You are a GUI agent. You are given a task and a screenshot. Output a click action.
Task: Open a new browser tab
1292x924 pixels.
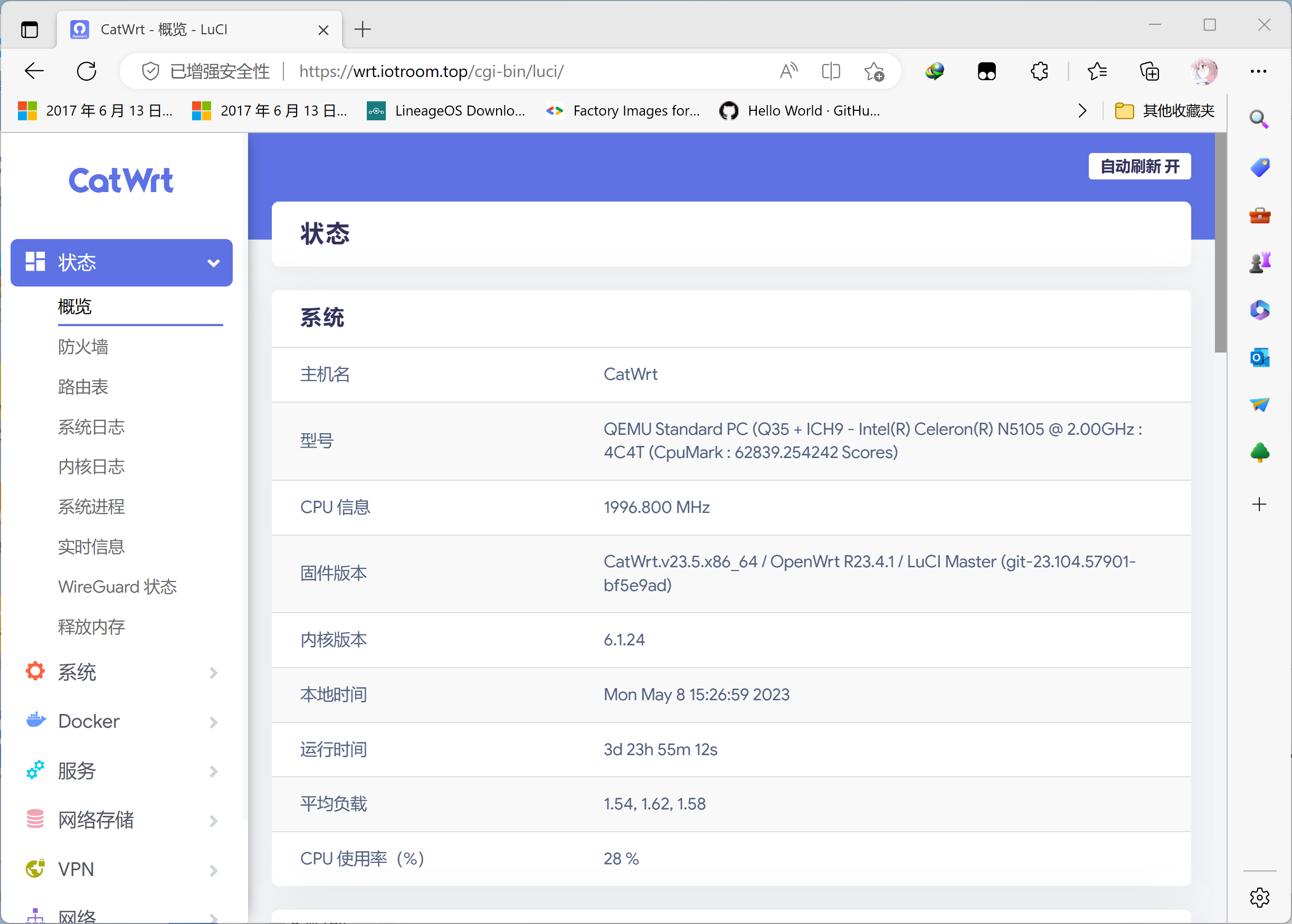(363, 29)
